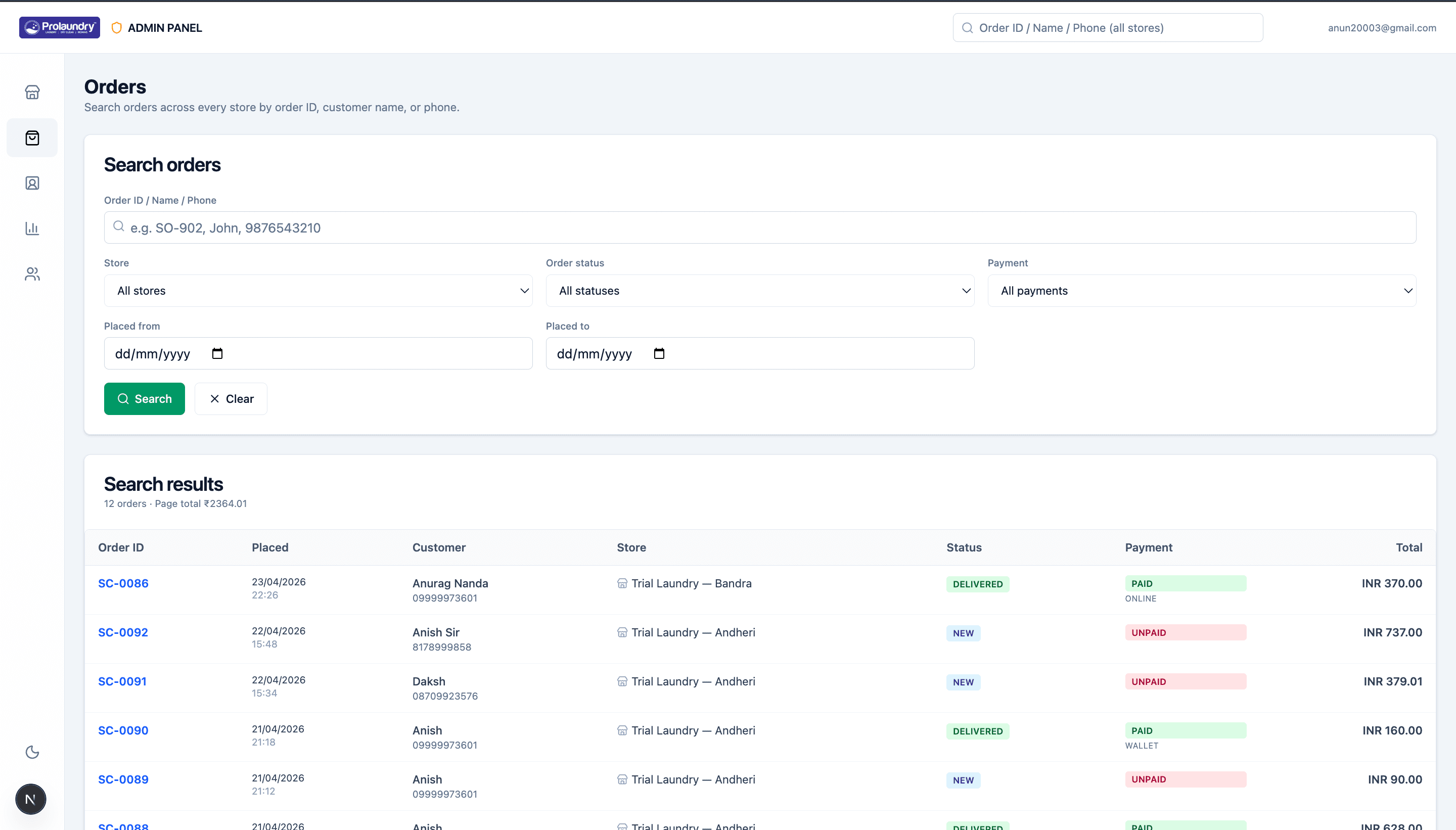
Task: Click the anun20003@gmail.com account label
Action: 1382,27
